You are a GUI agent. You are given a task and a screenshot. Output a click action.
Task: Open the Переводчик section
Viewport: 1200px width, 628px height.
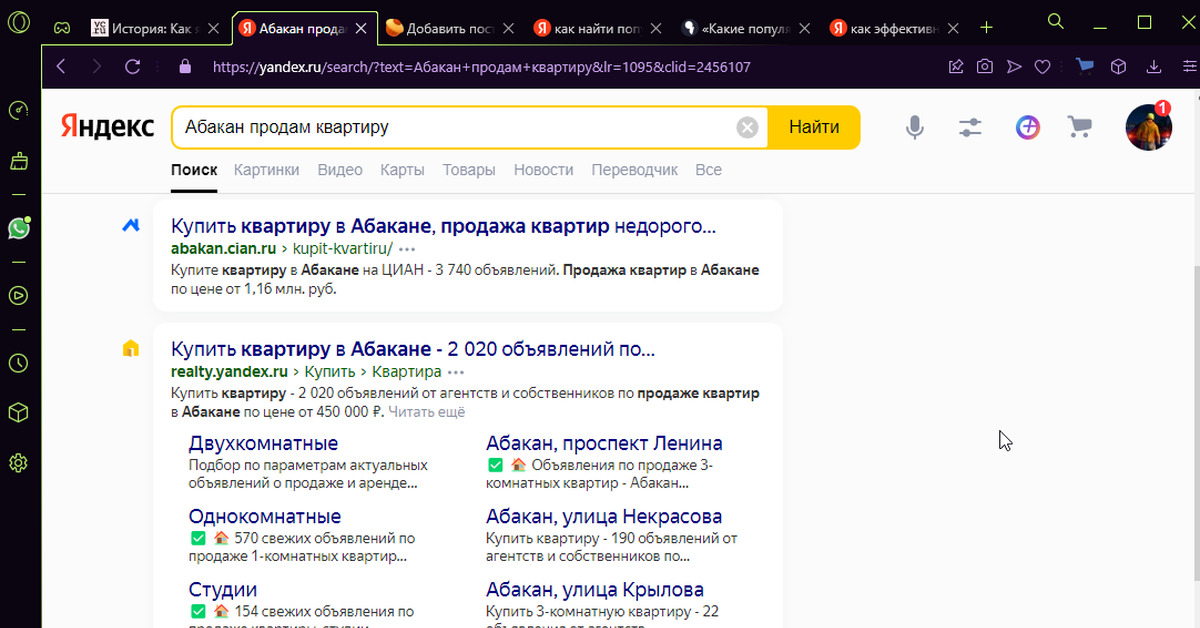coord(634,170)
